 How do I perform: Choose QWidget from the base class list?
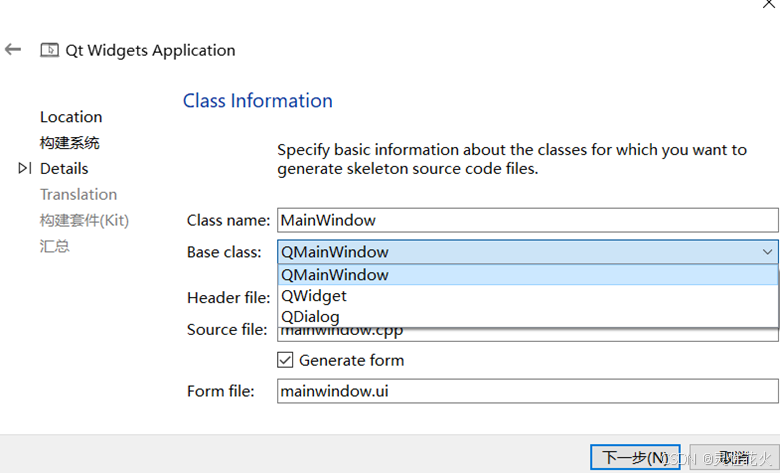point(527,296)
